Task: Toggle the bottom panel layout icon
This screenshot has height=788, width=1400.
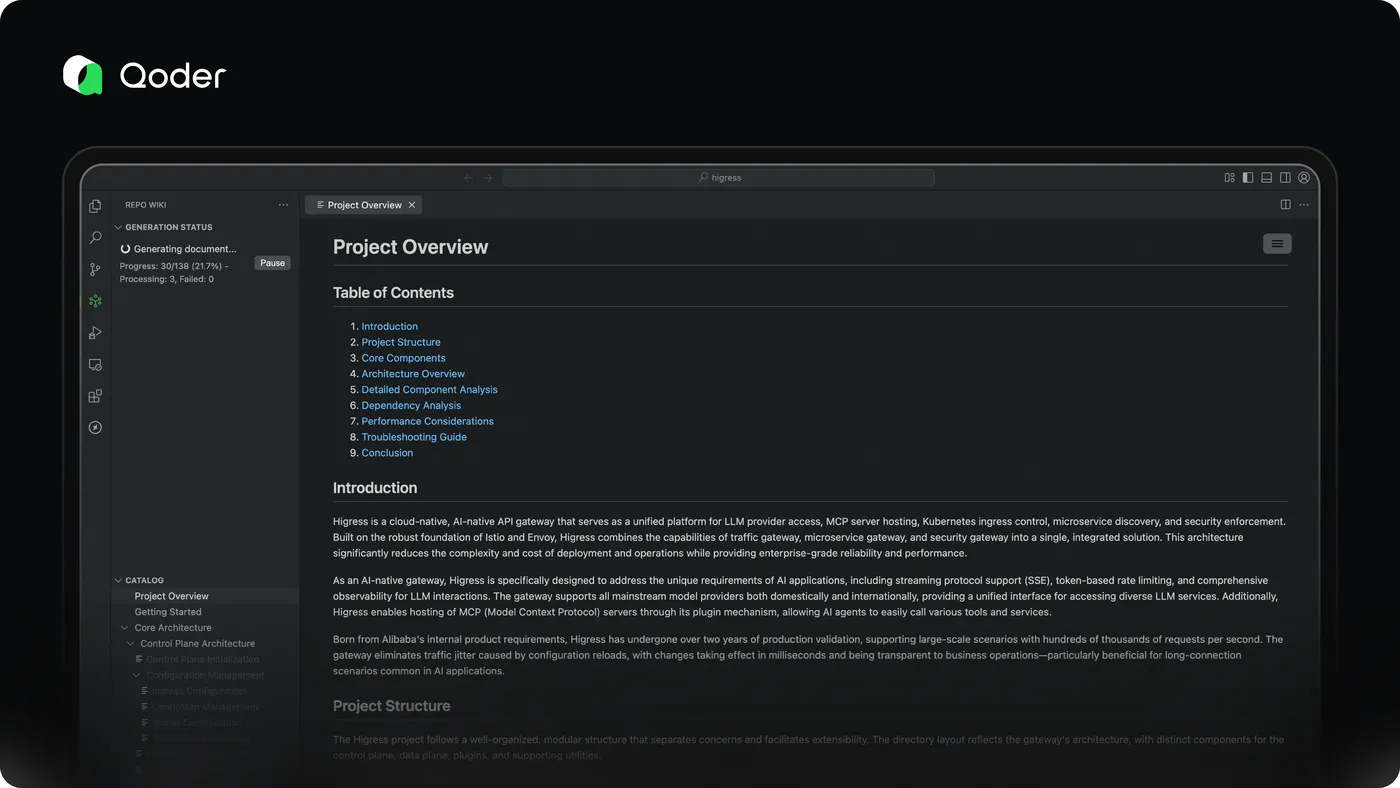Action: pyautogui.click(x=1266, y=178)
